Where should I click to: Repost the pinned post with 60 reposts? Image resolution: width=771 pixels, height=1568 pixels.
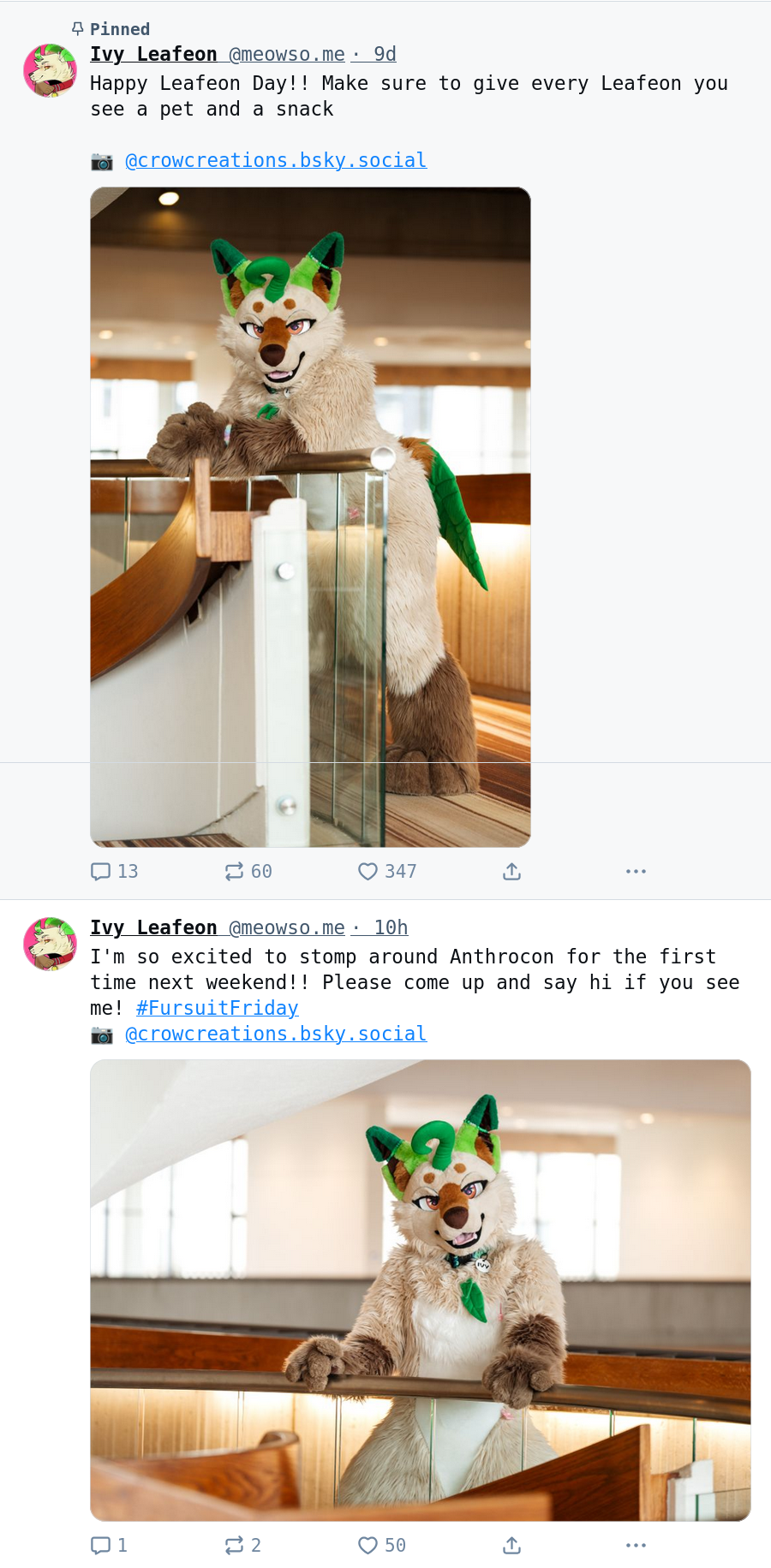tap(248, 871)
